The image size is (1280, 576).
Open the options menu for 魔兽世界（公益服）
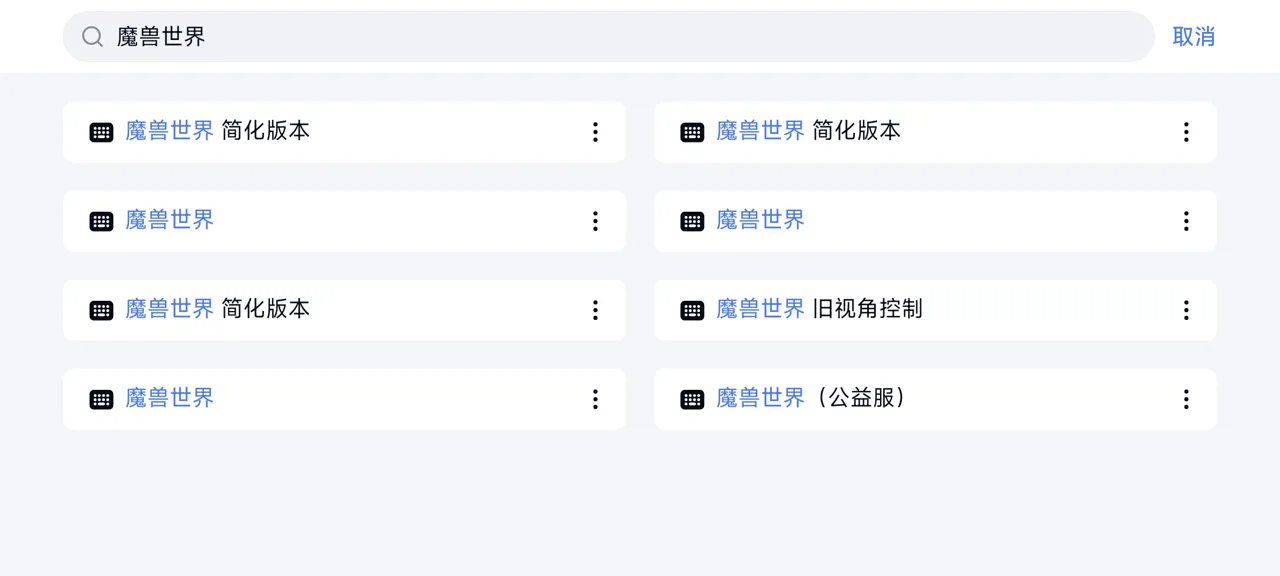click(x=1186, y=398)
